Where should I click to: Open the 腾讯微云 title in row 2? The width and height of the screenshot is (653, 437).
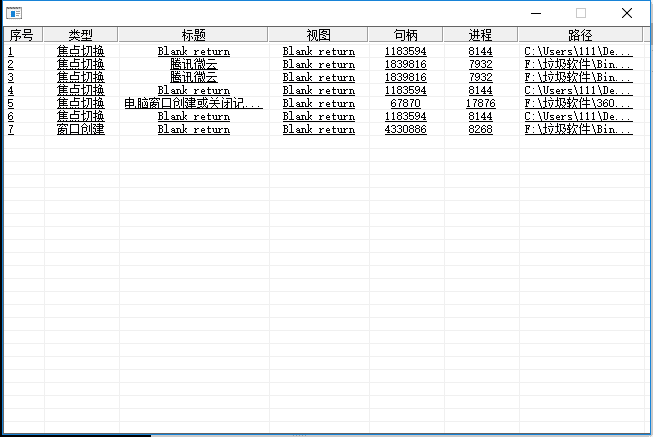click(193, 64)
